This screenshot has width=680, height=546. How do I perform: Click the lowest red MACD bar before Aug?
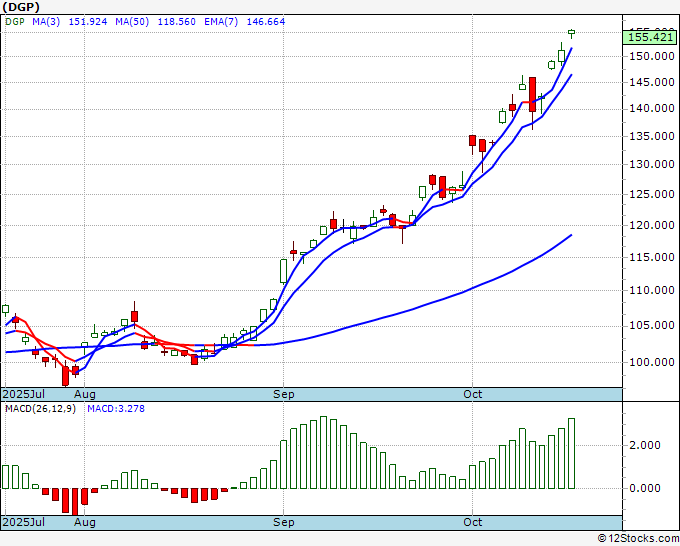coord(75,502)
